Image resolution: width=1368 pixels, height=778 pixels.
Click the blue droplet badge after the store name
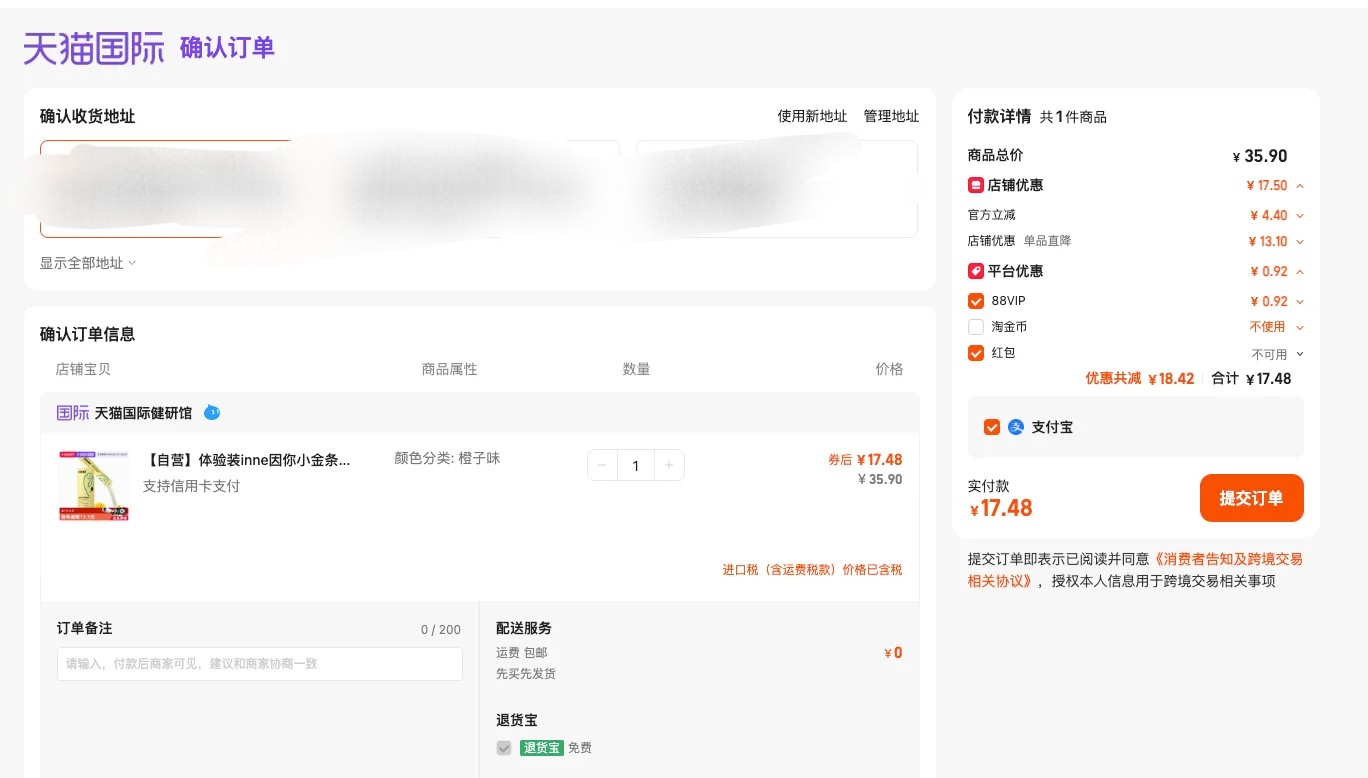tap(211, 412)
